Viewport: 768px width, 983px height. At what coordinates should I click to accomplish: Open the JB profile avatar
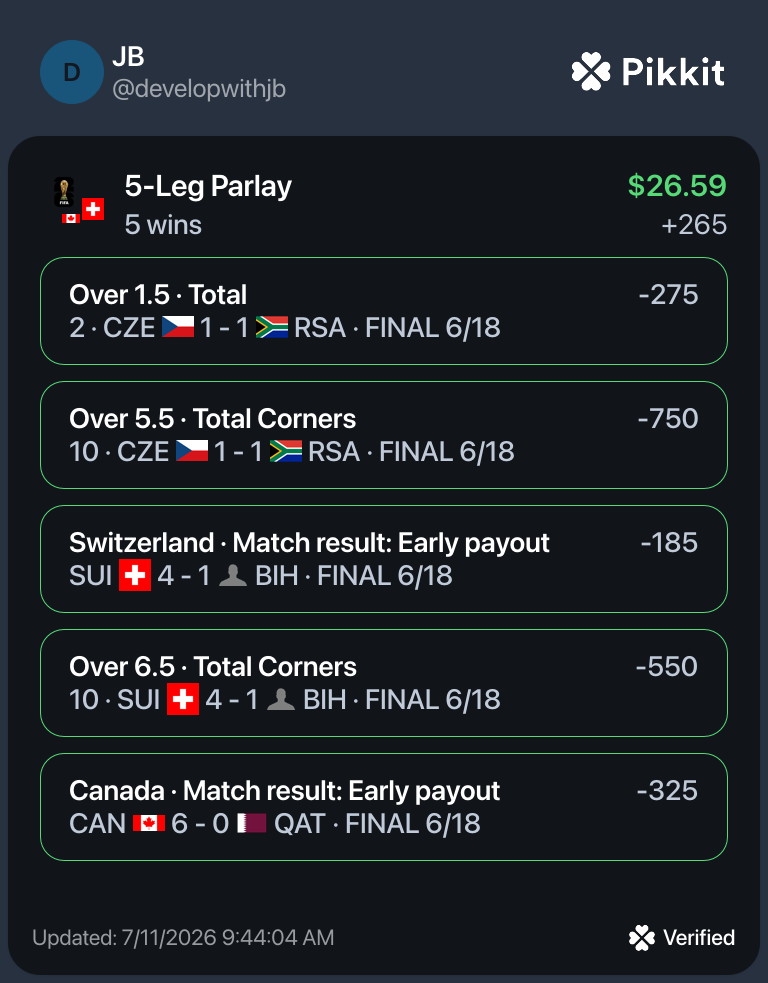point(72,72)
